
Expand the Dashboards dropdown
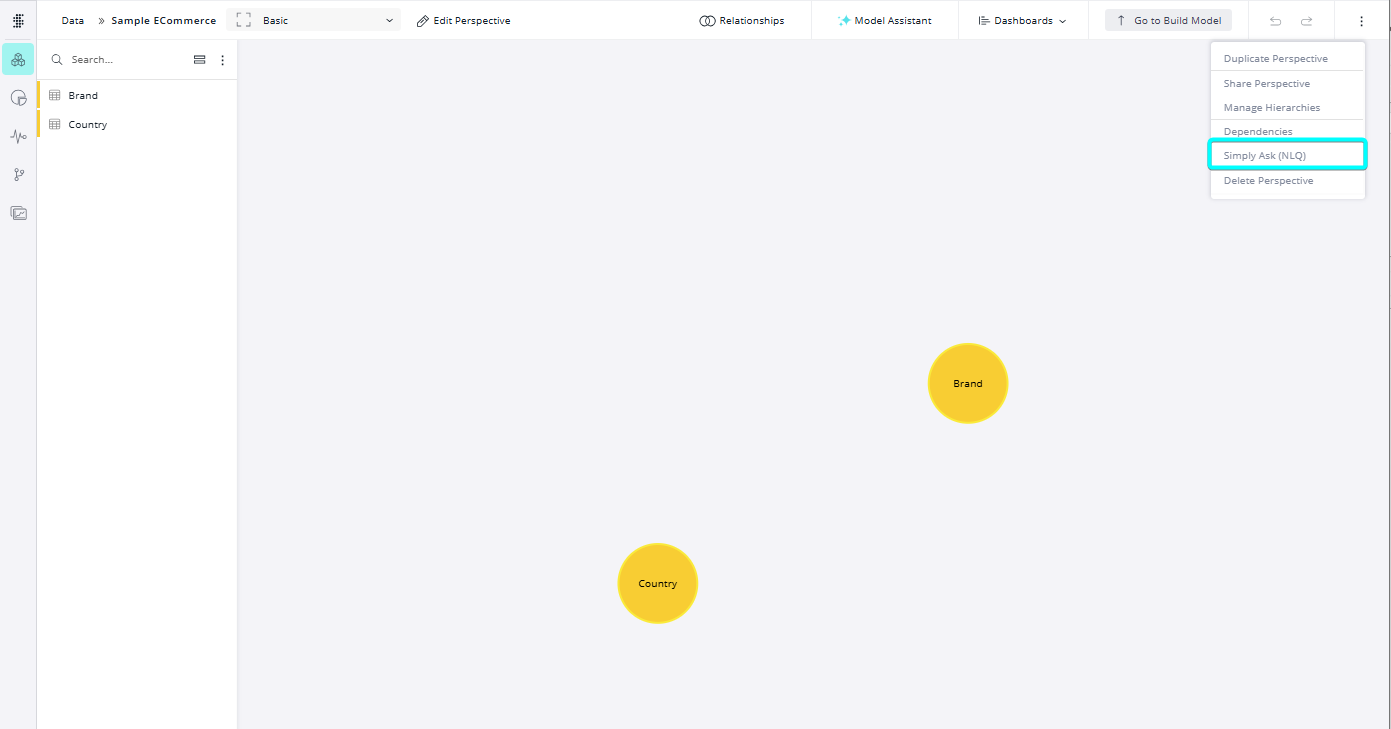coord(1022,21)
